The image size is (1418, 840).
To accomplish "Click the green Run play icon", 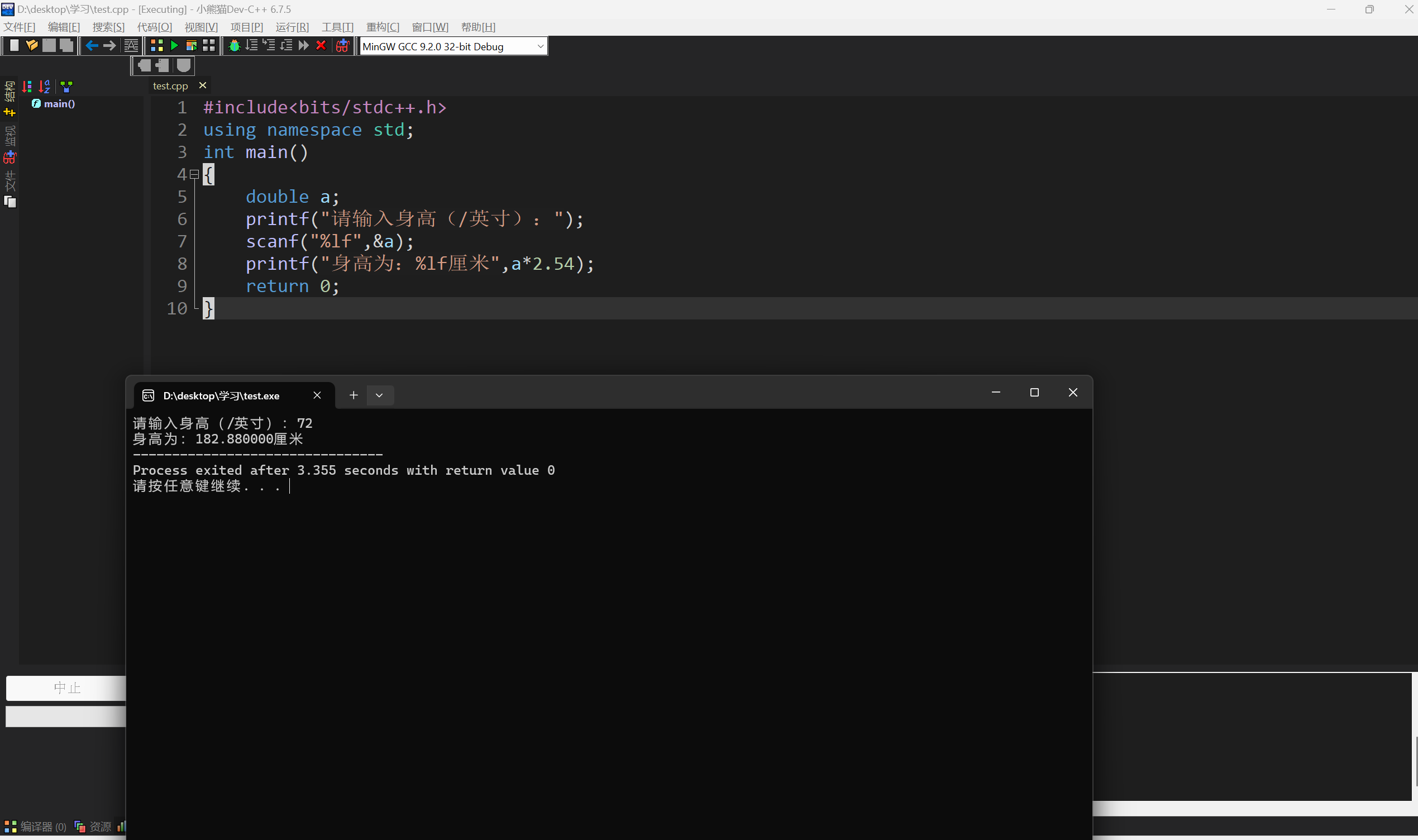I will click(174, 46).
